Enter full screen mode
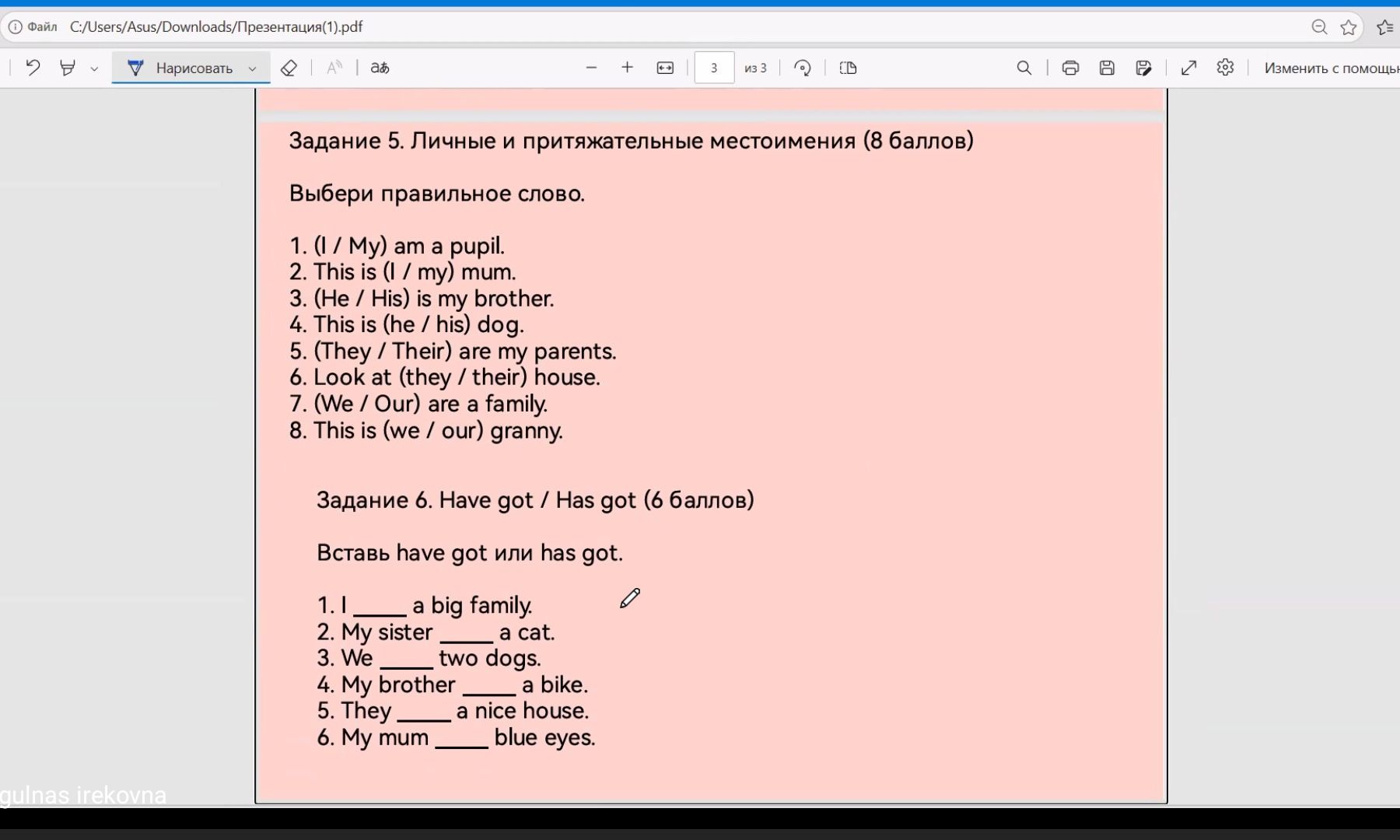 tap(1188, 68)
